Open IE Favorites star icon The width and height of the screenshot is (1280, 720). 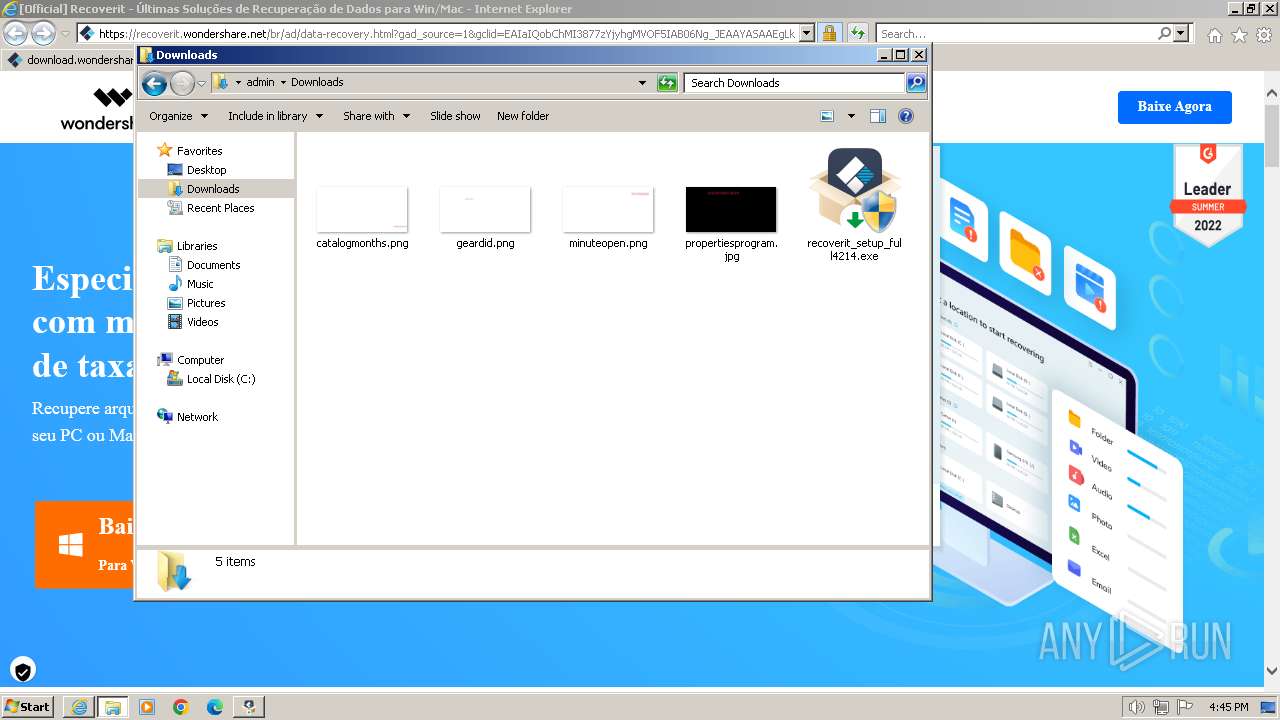(1239, 35)
